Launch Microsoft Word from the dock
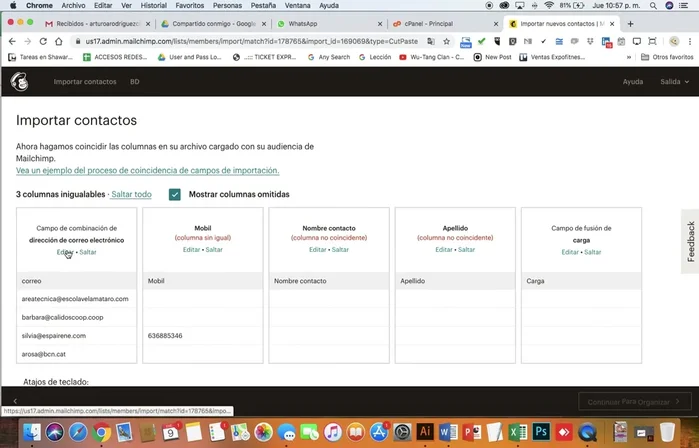 point(448,432)
